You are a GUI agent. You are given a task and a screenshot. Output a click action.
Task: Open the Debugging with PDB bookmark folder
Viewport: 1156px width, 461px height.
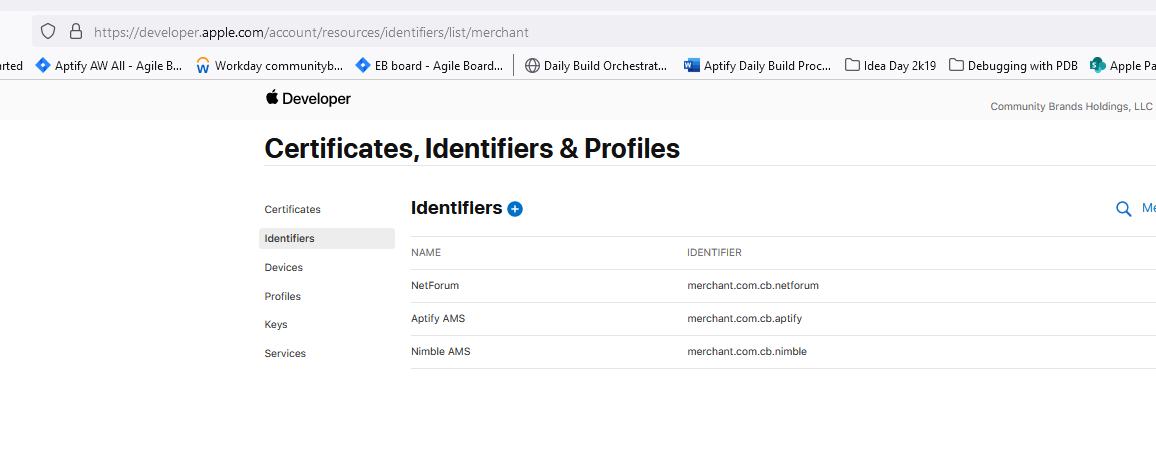[1014, 66]
